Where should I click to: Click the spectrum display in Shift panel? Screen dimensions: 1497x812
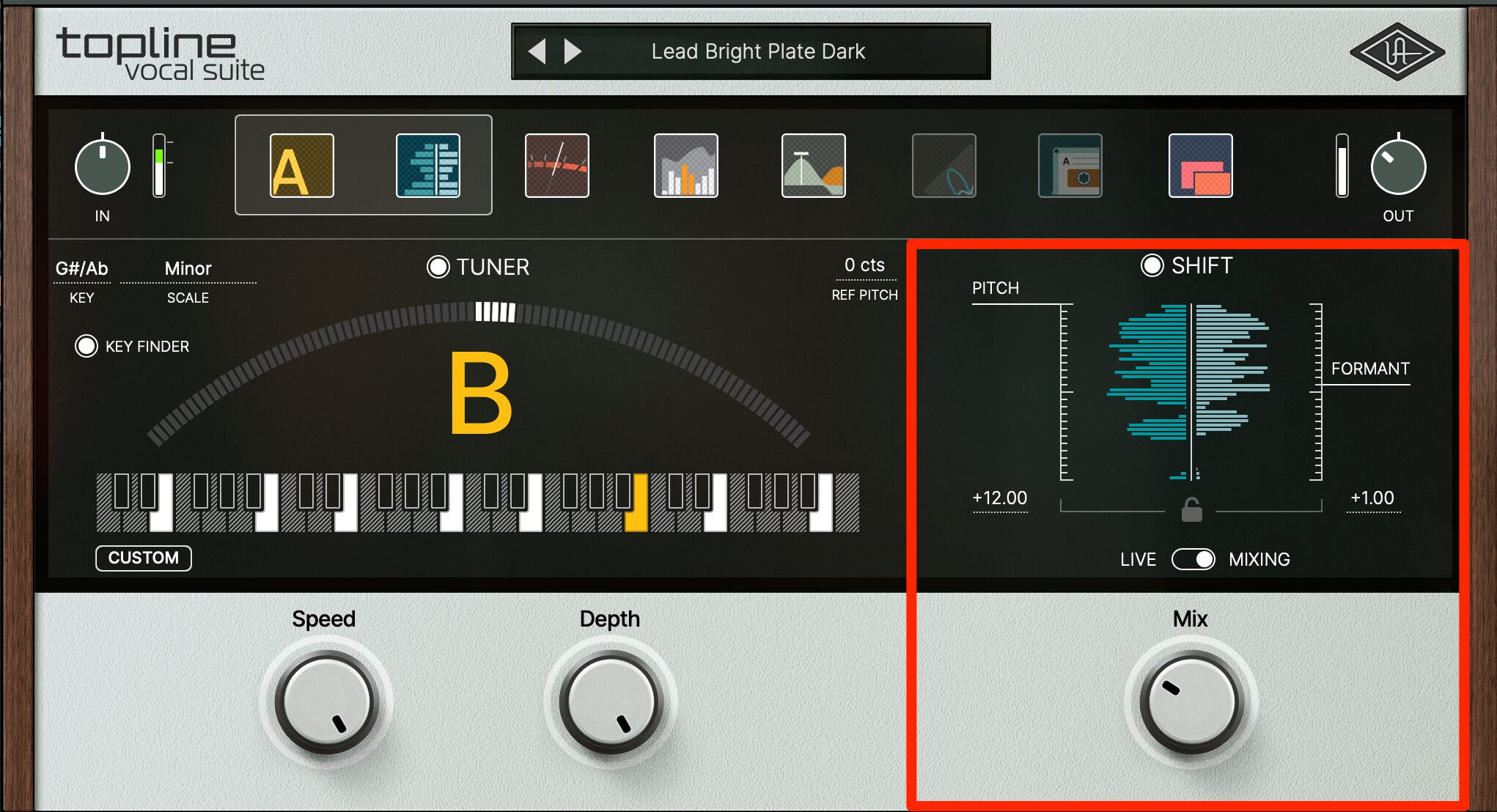click(1189, 391)
